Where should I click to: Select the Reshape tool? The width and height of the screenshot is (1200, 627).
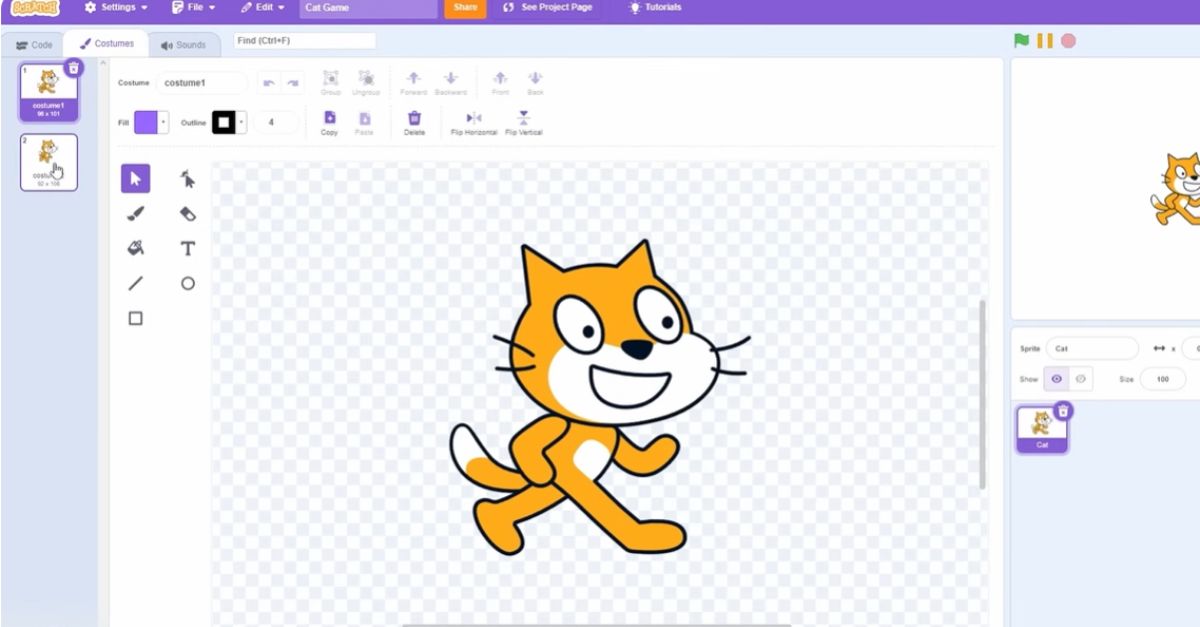[x=187, y=179]
